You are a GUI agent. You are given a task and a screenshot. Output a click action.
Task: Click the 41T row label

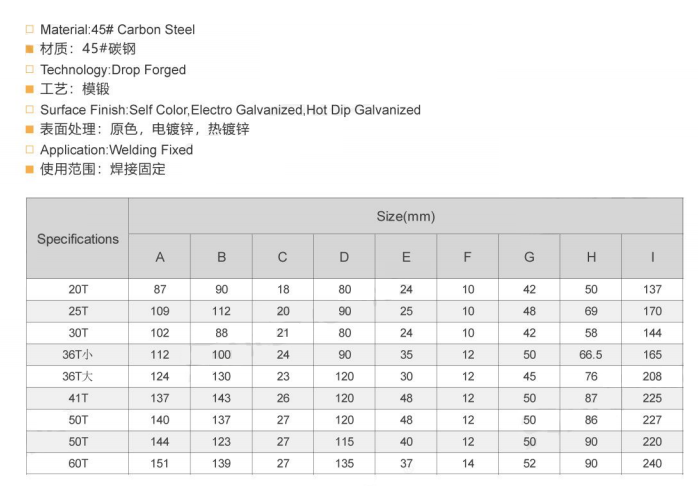click(x=77, y=398)
